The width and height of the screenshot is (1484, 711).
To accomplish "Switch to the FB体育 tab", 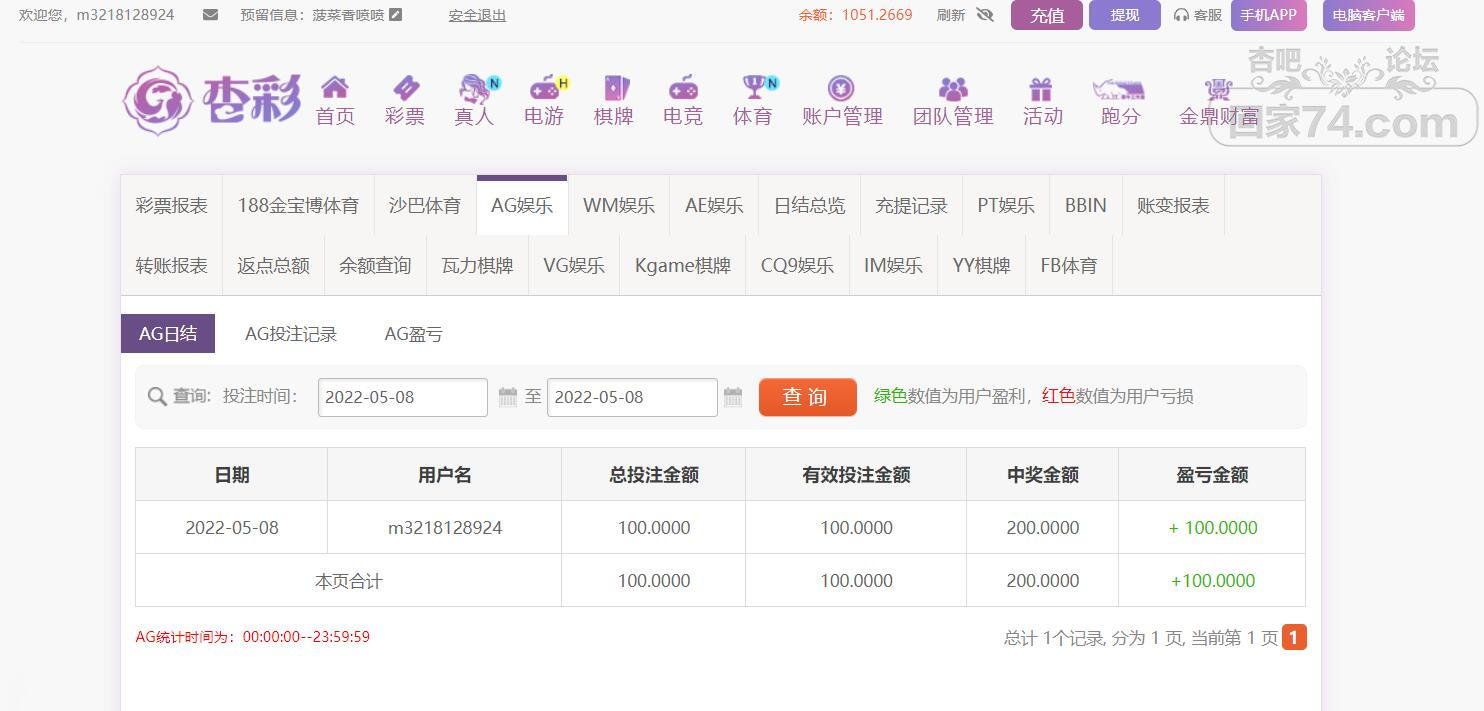I will [1069, 265].
